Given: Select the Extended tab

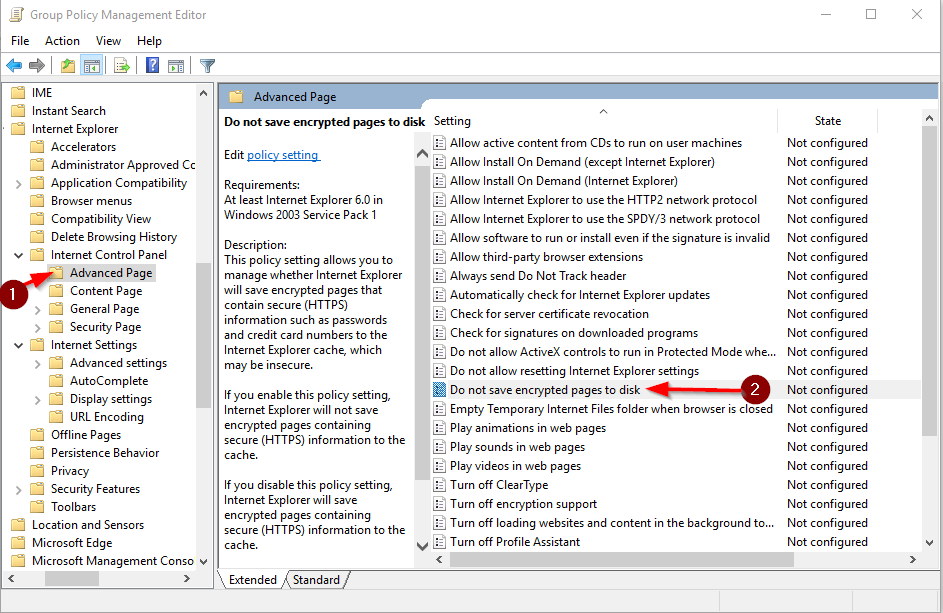Looking at the screenshot, I should pos(252,579).
